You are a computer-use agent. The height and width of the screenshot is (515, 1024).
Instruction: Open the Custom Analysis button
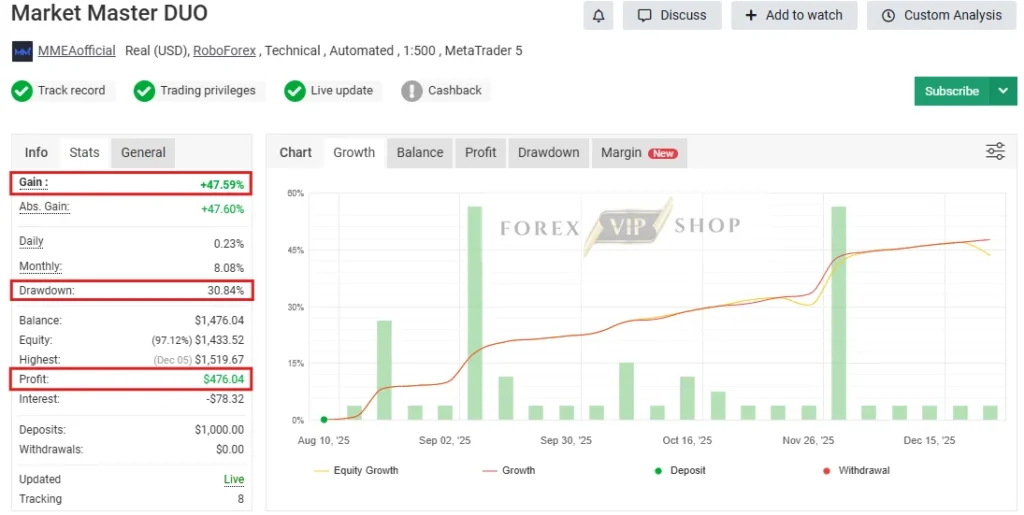pos(942,16)
